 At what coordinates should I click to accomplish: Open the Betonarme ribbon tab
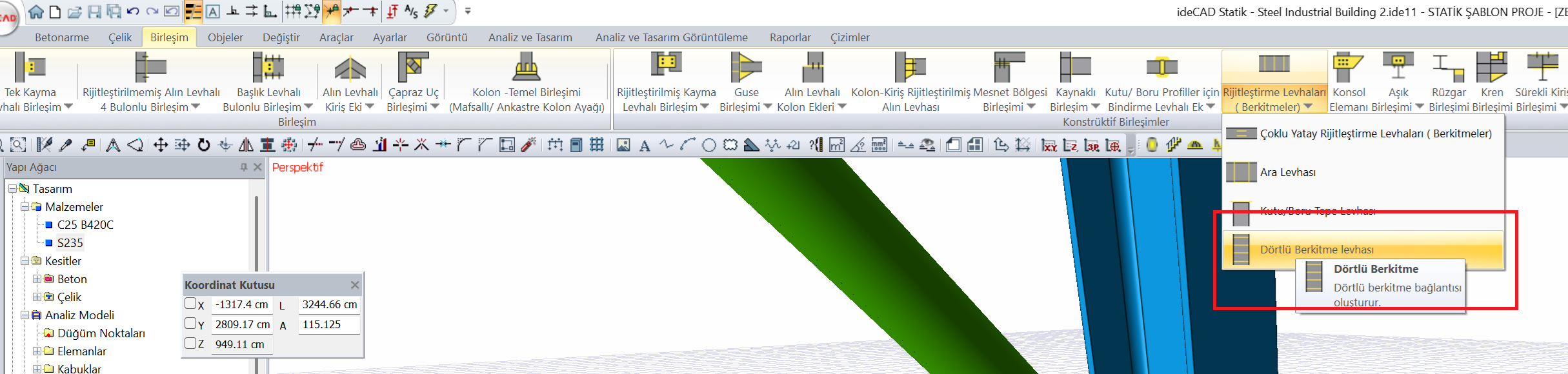62,37
